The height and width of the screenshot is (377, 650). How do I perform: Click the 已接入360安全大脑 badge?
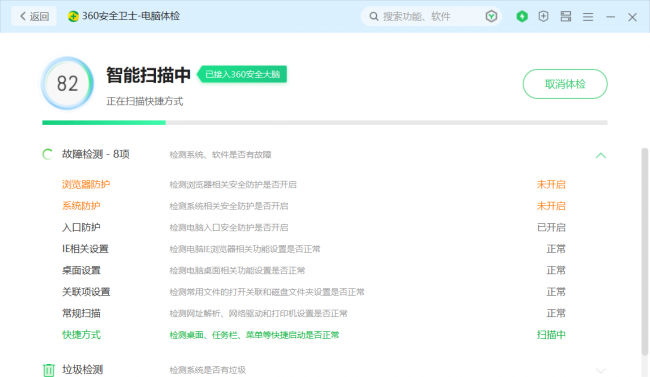(243, 74)
